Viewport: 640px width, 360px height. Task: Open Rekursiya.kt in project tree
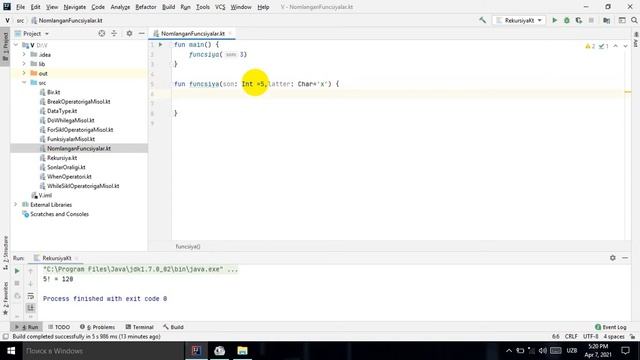pos(62,158)
